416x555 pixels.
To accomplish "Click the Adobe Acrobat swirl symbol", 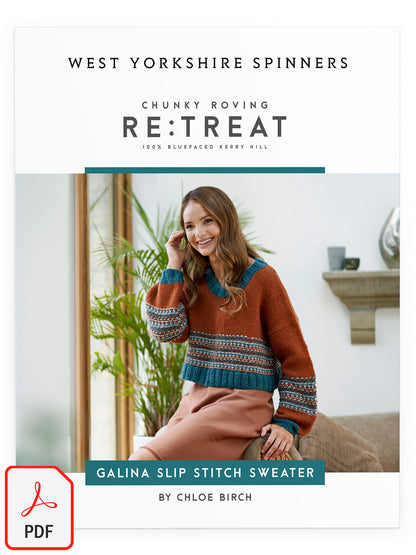I will tap(39, 498).
